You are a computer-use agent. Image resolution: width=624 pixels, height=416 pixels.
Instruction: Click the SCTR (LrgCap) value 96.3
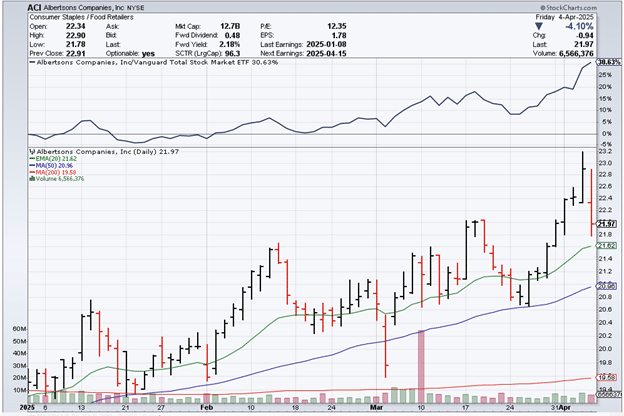tap(233, 53)
